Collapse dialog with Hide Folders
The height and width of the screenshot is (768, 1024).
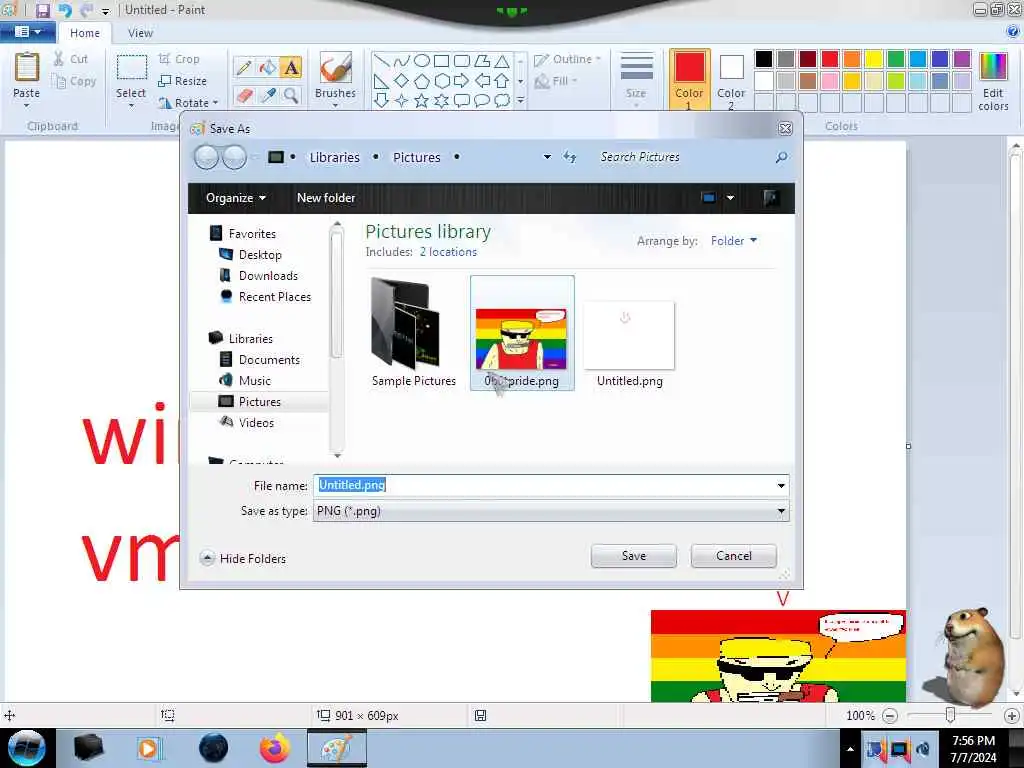click(243, 558)
